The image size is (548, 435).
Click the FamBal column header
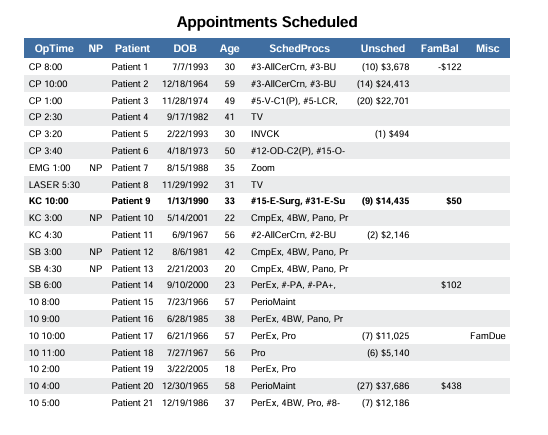point(439,48)
